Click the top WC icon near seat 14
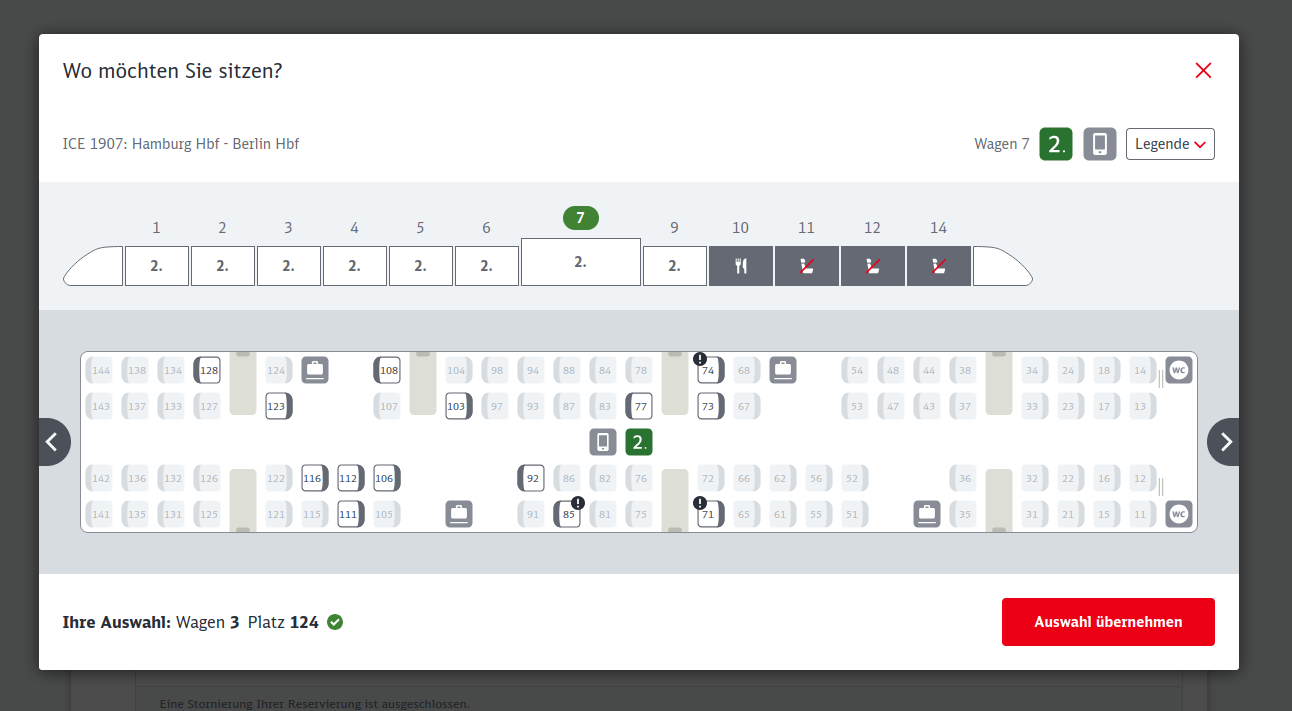The image size is (1292, 711). coord(1179,370)
